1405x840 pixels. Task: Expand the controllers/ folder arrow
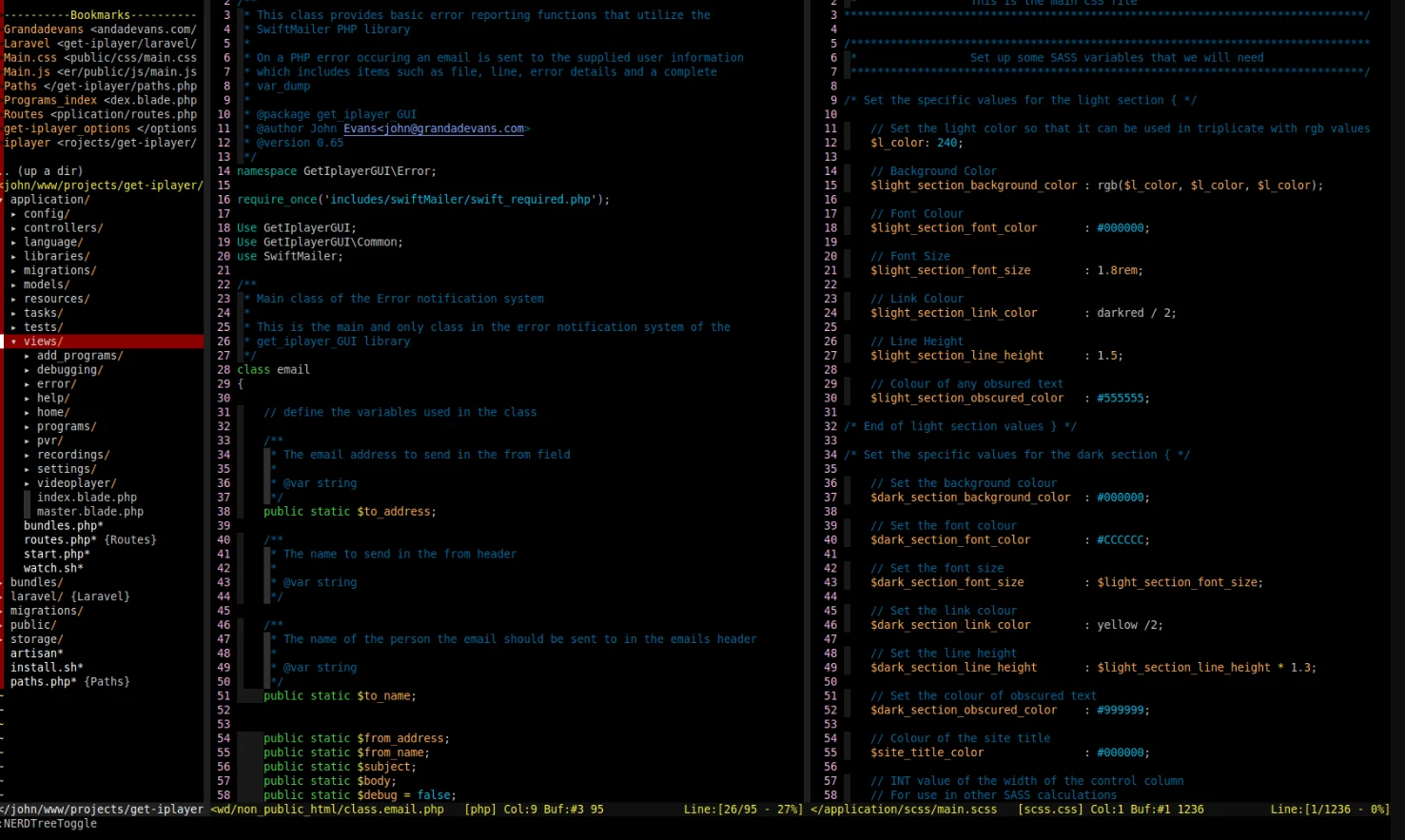click(13, 228)
